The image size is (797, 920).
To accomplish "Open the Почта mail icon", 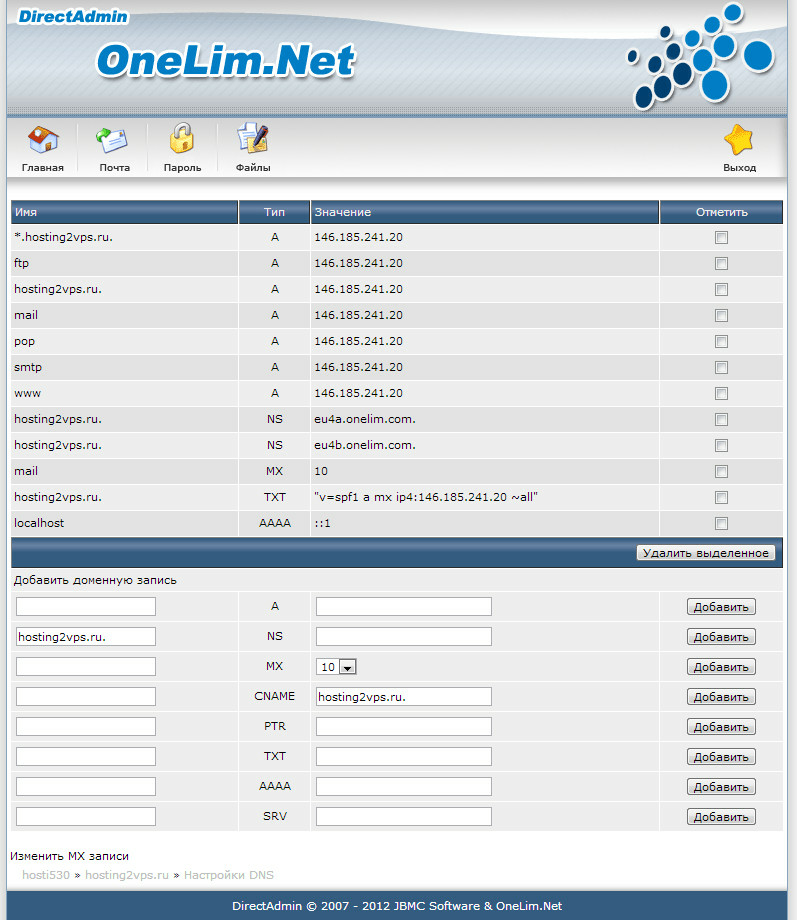I will (112, 141).
